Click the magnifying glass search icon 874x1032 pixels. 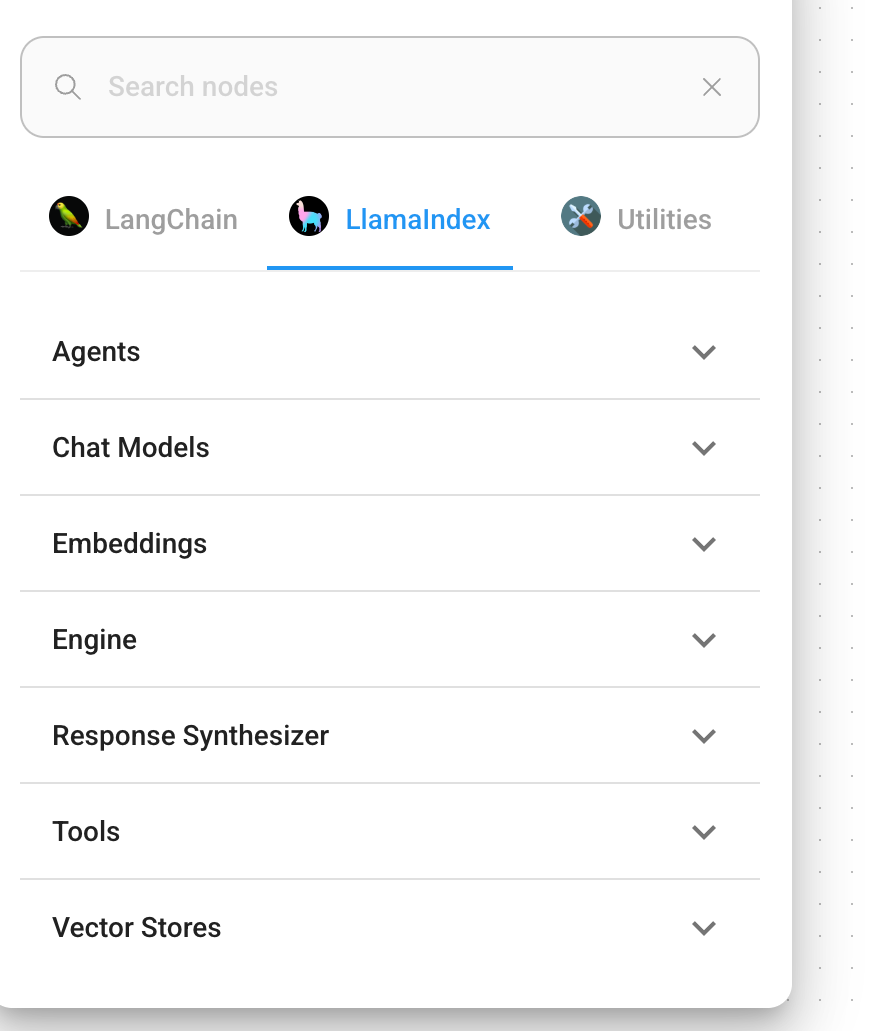67,87
